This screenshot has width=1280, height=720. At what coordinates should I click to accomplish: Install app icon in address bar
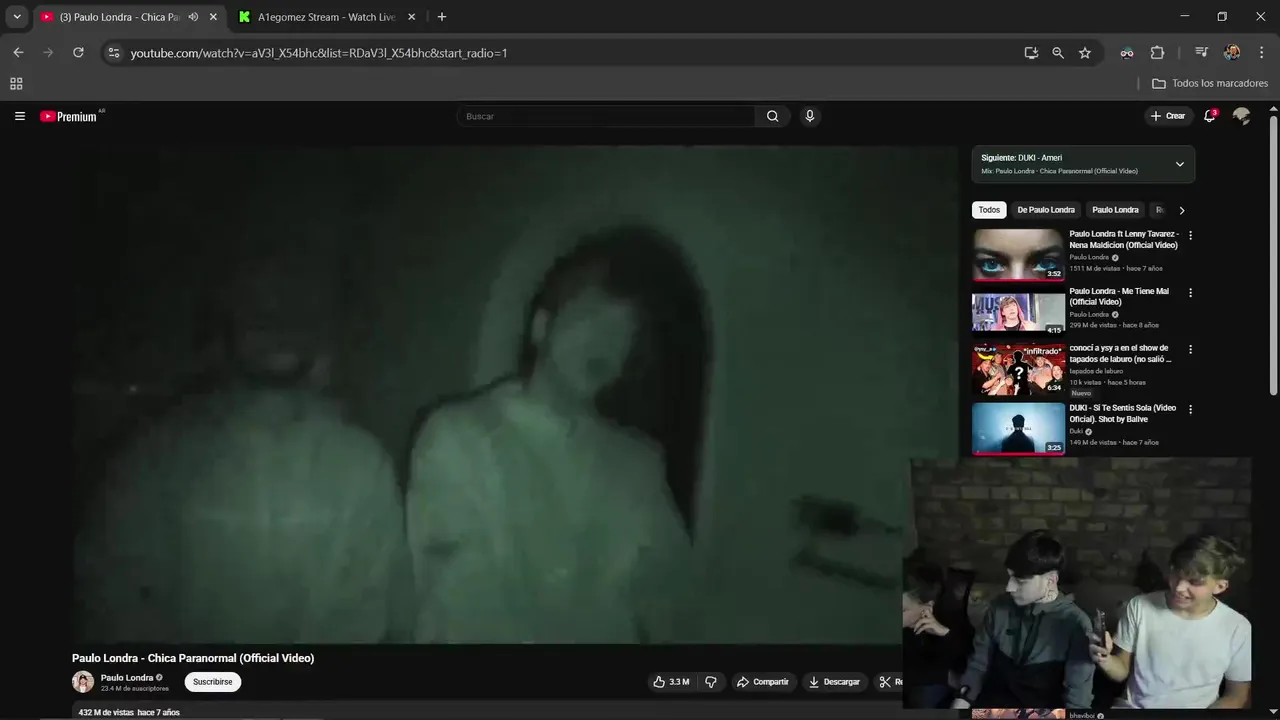(x=1031, y=53)
